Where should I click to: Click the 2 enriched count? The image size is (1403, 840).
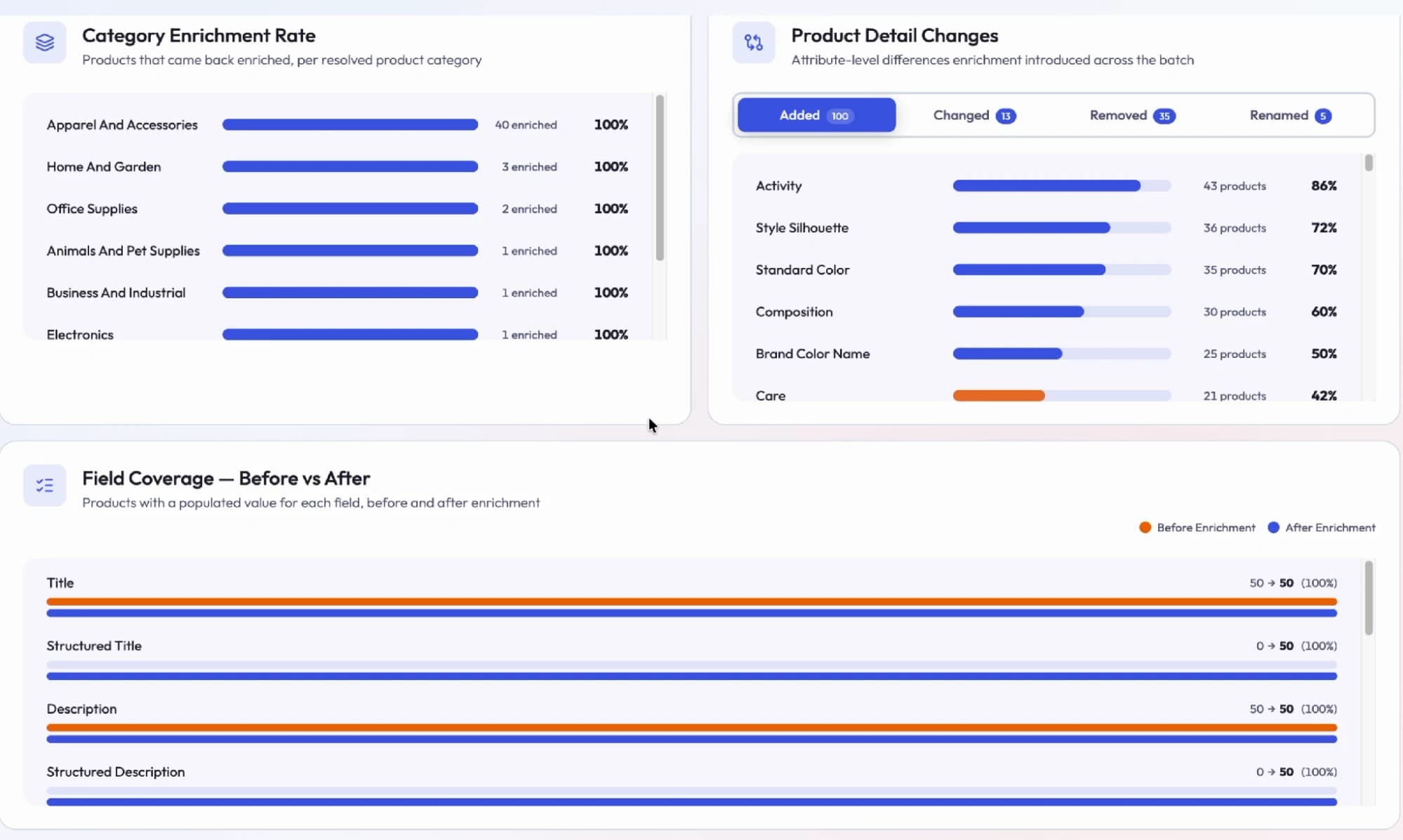pos(529,209)
